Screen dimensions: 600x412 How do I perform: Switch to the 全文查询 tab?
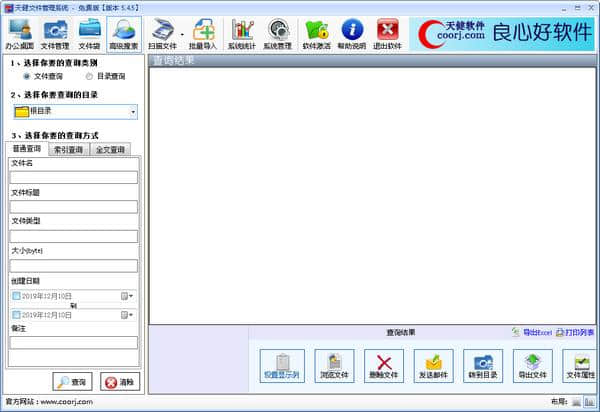pyautogui.click(x=110, y=150)
